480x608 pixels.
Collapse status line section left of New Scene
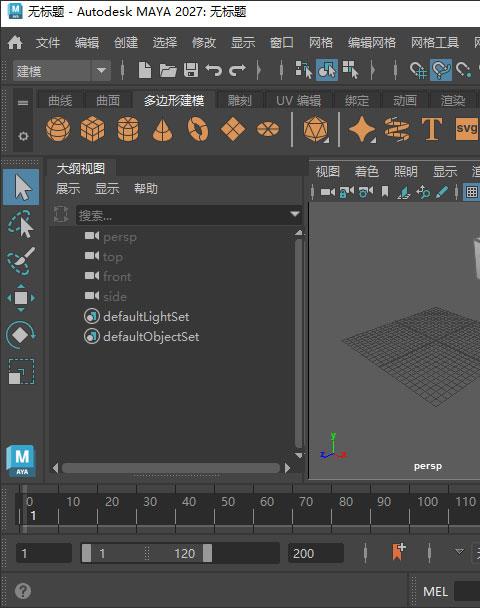pyautogui.click(x=123, y=70)
